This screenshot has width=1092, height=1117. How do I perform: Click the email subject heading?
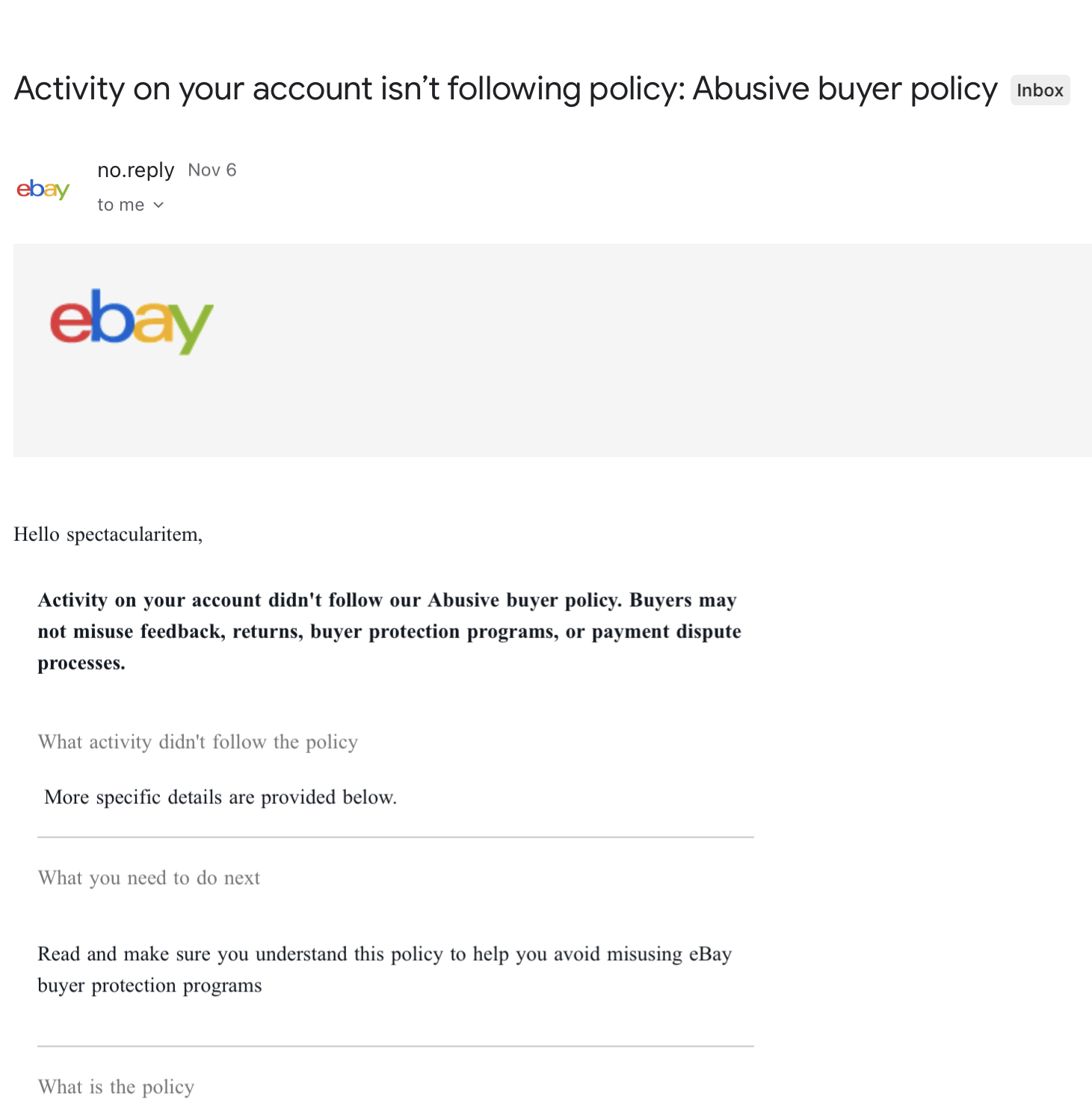point(505,89)
